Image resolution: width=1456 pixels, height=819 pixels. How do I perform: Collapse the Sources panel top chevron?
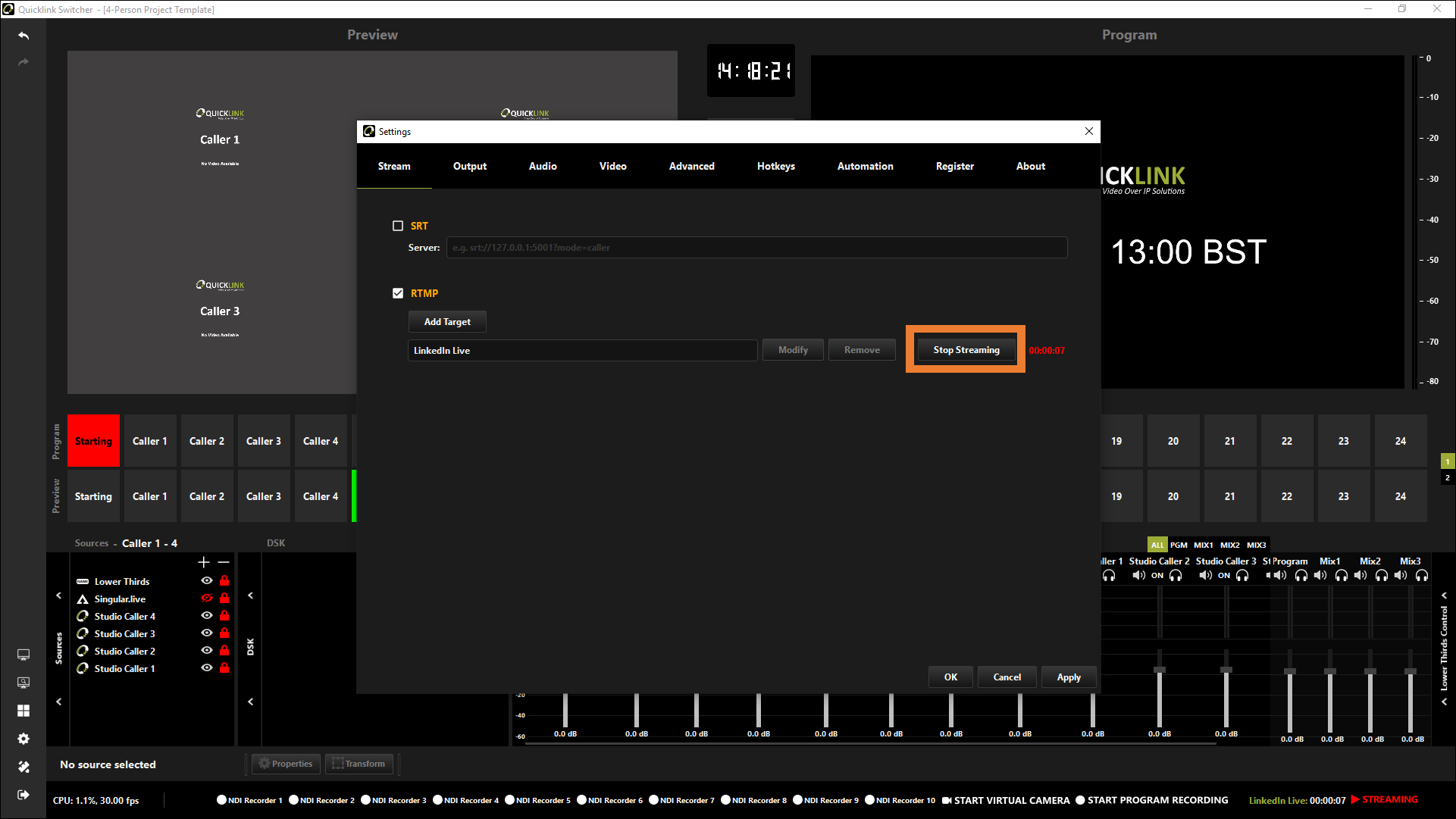[x=59, y=595]
